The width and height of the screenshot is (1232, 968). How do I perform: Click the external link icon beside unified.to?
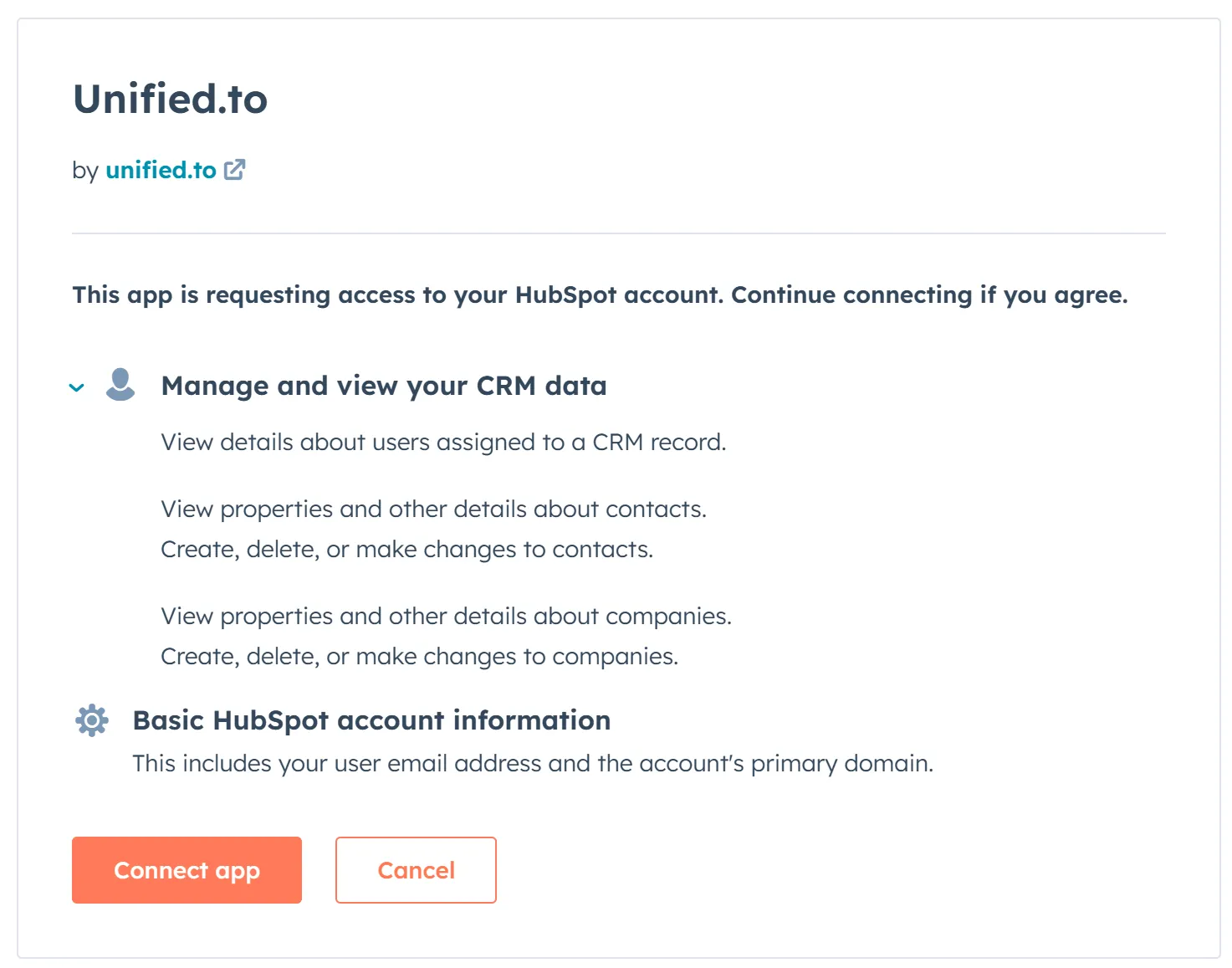[x=235, y=170]
